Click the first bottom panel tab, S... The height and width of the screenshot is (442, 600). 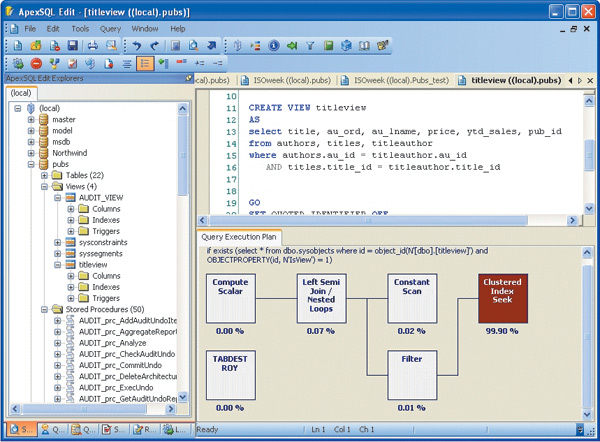[x=21, y=430]
